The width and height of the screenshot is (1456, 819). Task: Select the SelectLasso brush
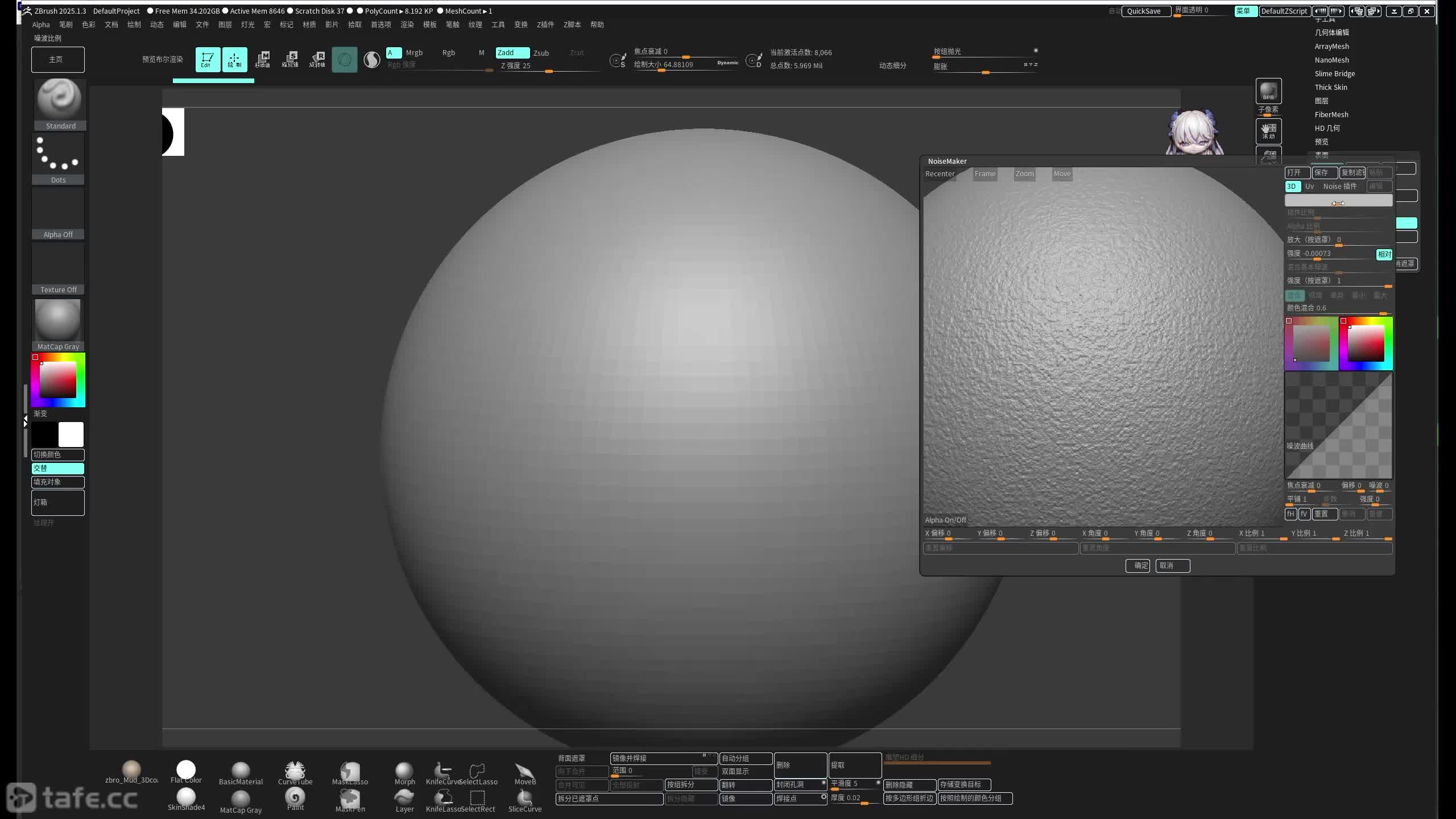click(x=478, y=773)
